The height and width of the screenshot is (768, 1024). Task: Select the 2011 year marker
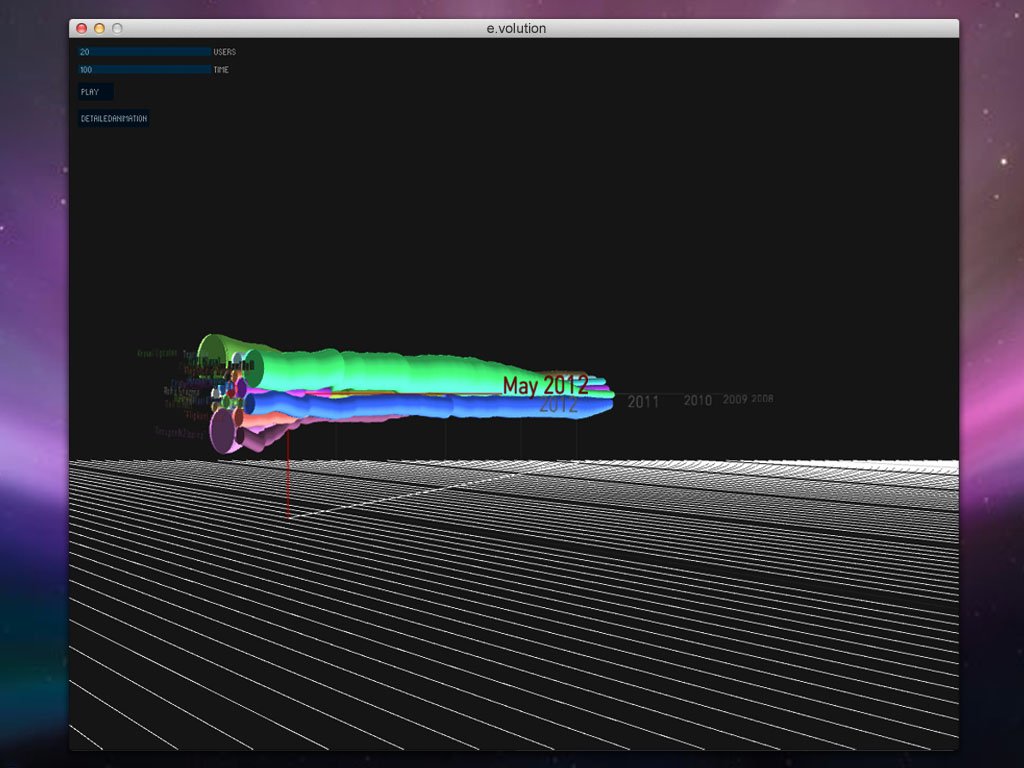pyautogui.click(x=643, y=402)
